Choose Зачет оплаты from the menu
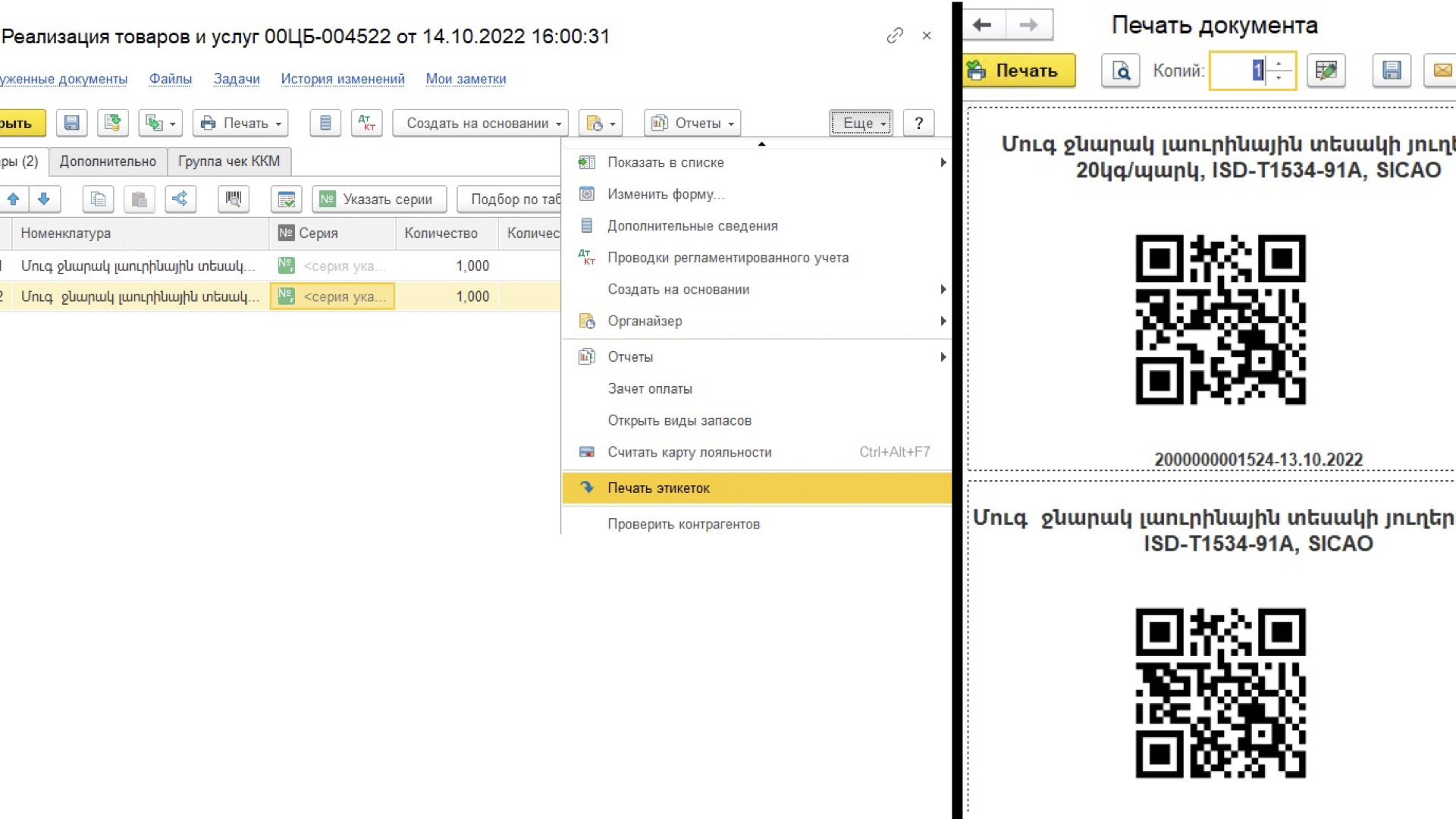1456x819 pixels. pyautogui.click(x=650, y=389)
